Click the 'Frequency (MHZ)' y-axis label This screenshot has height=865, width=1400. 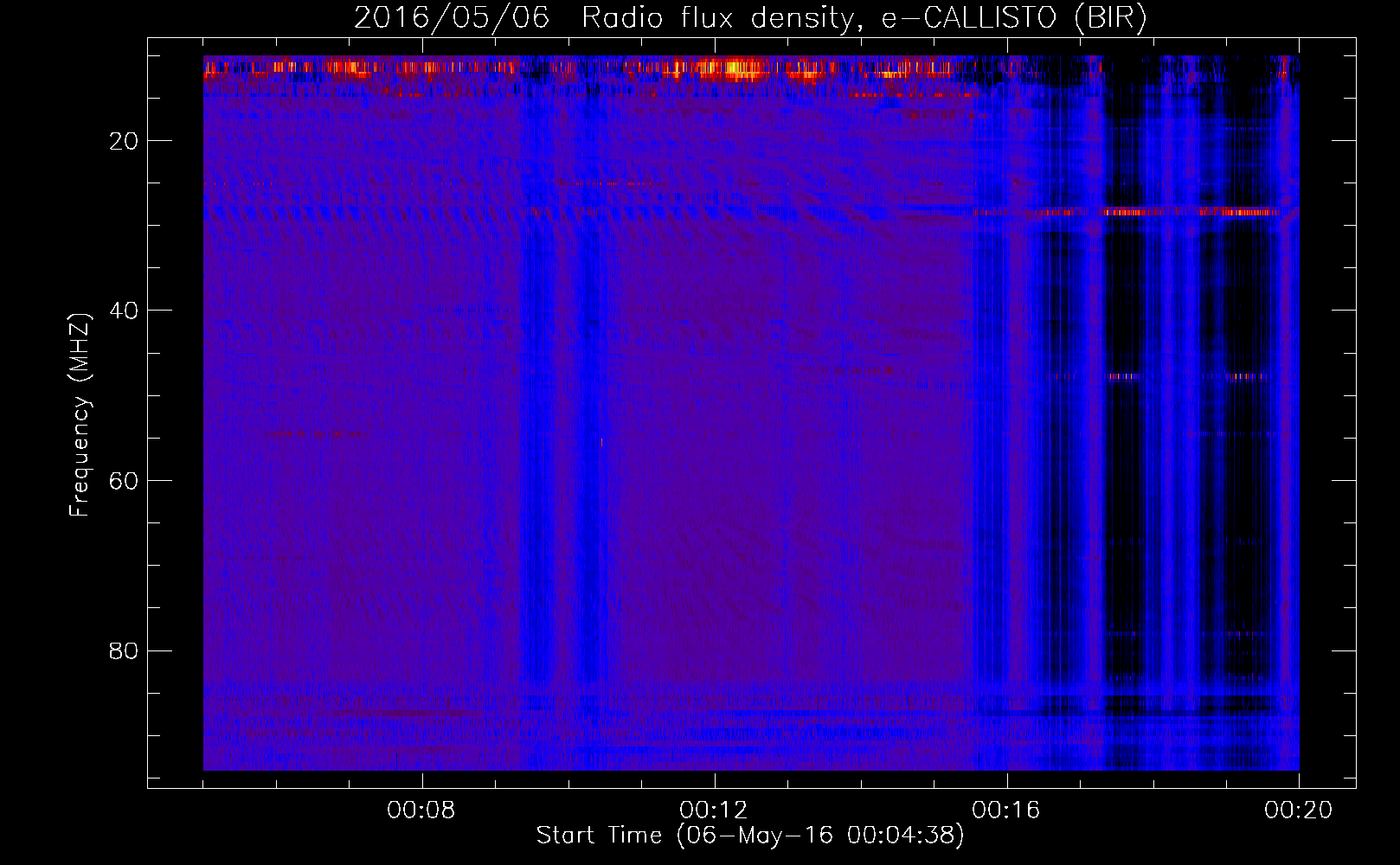point(80,415)
